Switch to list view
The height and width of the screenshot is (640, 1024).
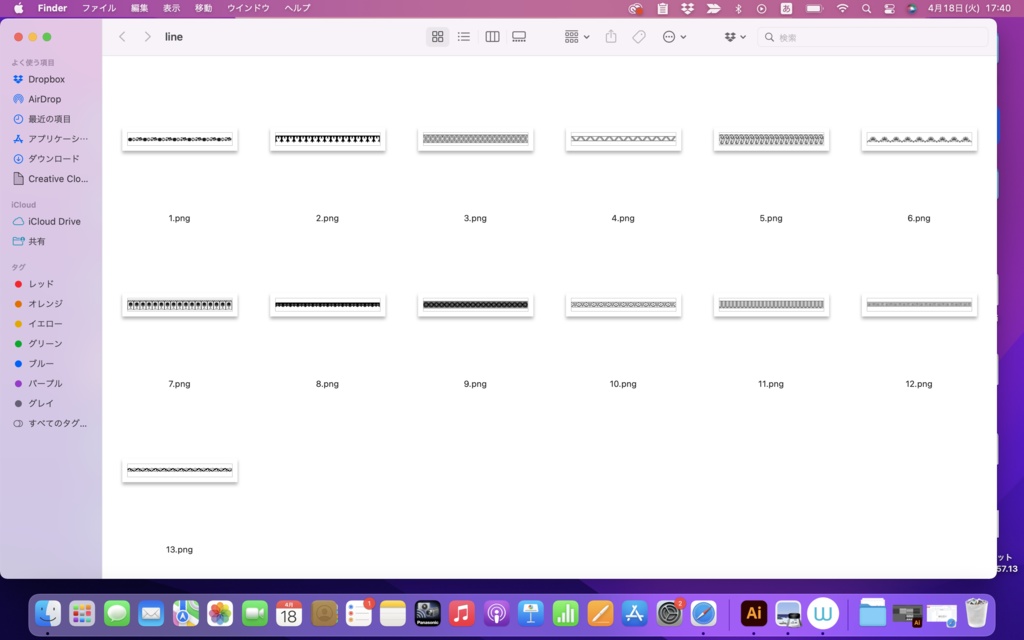(464, 37)
